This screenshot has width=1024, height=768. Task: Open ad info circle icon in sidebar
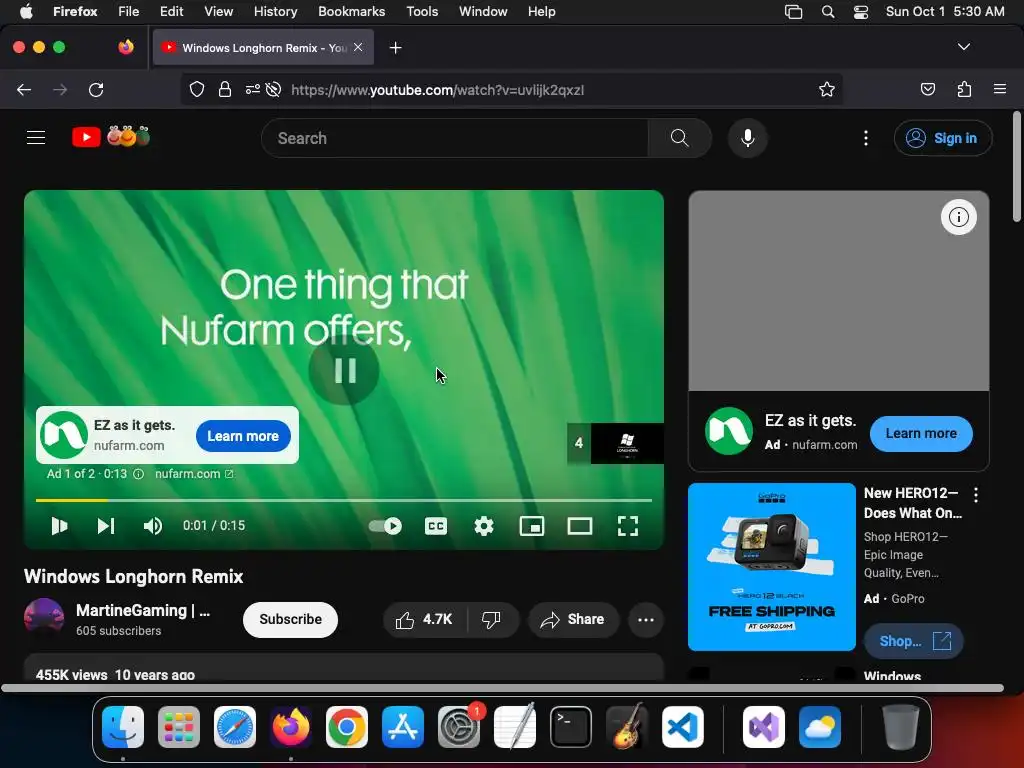pyautogui.click(x=959, y=217)
